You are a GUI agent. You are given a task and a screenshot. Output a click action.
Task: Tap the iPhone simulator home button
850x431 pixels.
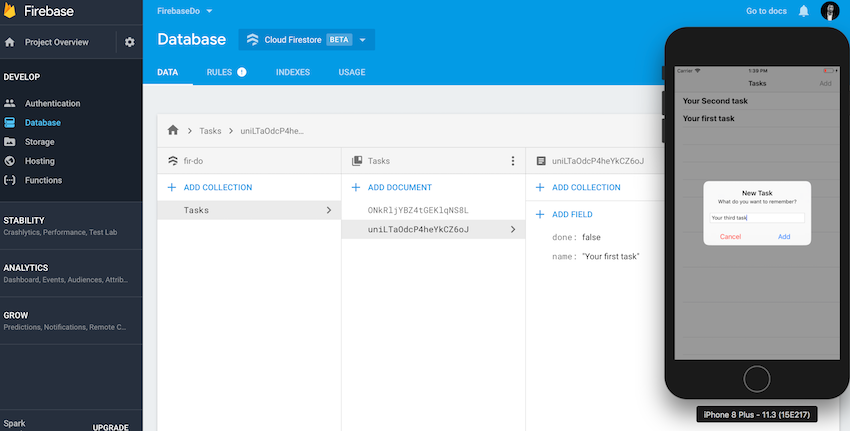756,378
